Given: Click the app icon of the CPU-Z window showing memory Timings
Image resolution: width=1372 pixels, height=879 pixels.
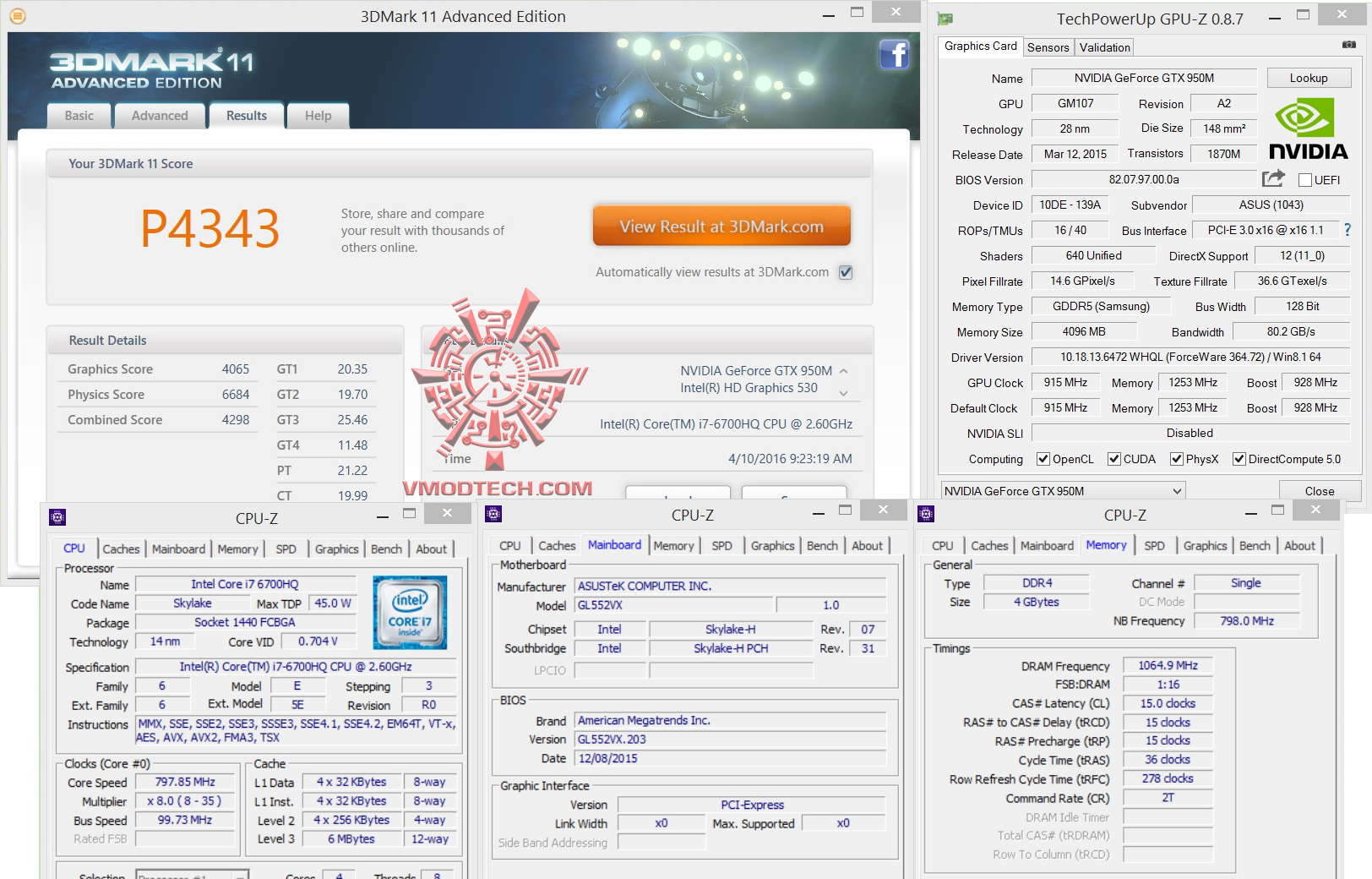Looking at the screenshot, I should pyautogui.click(x=926, y=514).
